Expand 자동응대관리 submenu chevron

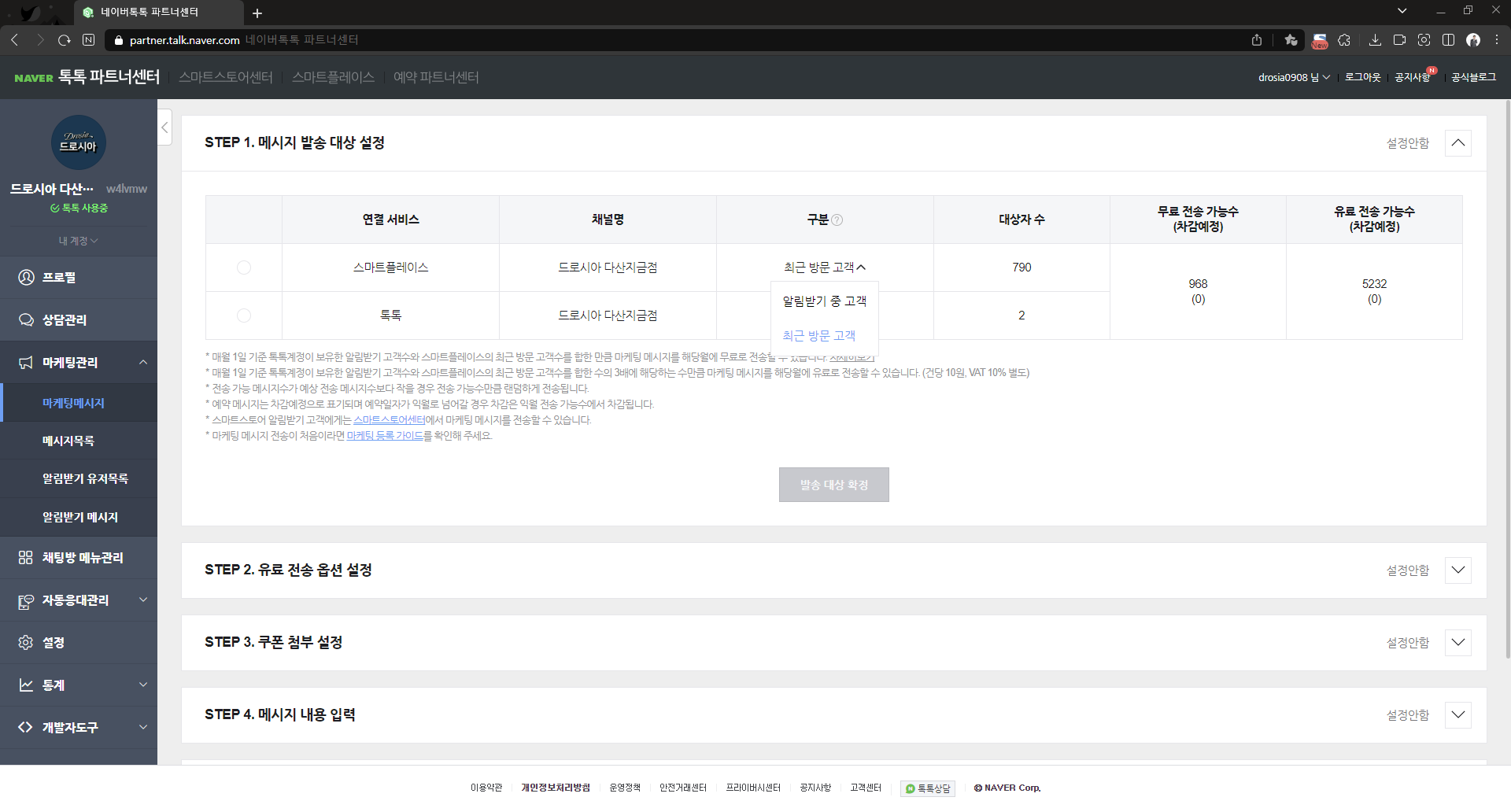click(x=143, y=600)
